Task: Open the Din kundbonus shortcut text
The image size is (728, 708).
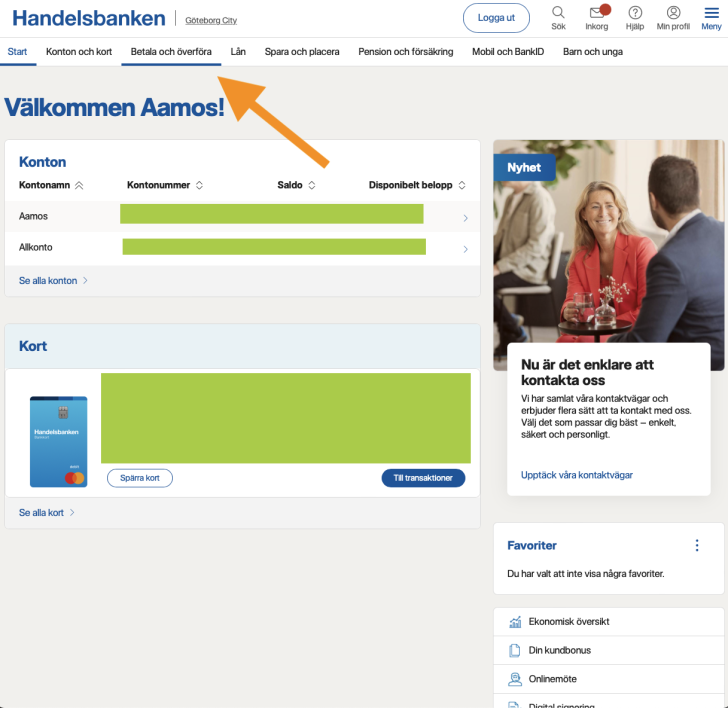Action: 559,650
